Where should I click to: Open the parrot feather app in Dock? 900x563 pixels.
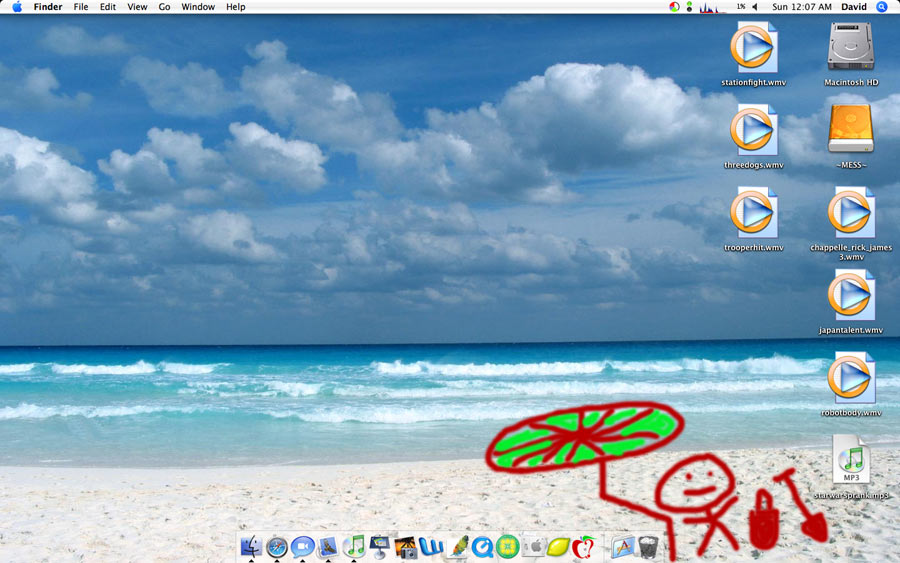click(457, 547)
